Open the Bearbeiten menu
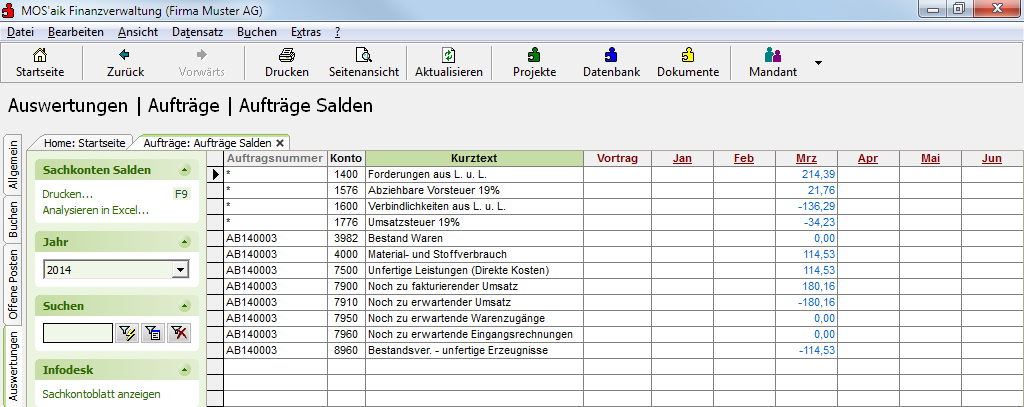The height and width of the screenshot is (407, 1024). 76,32
